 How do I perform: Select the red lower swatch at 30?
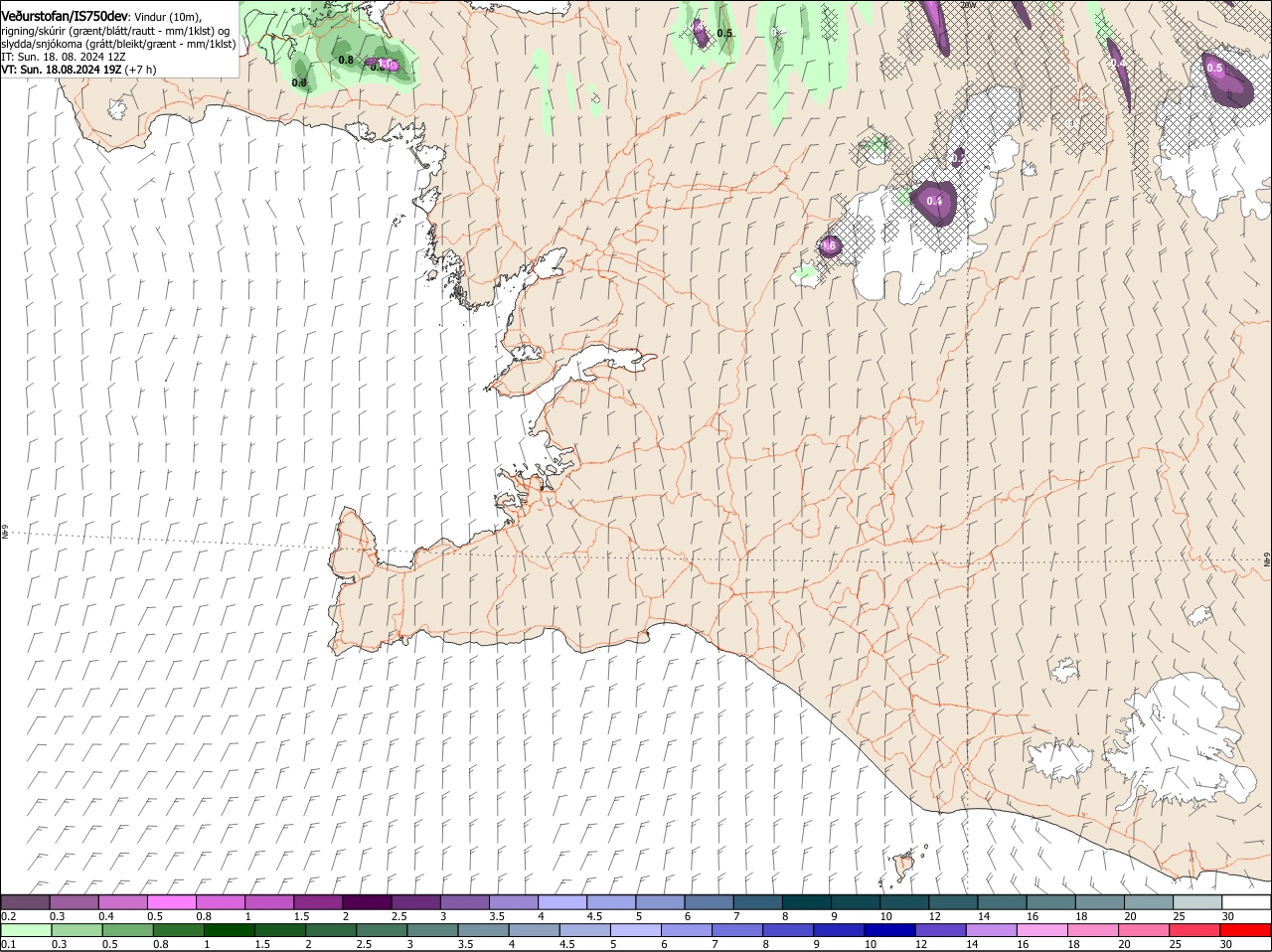1245,931
